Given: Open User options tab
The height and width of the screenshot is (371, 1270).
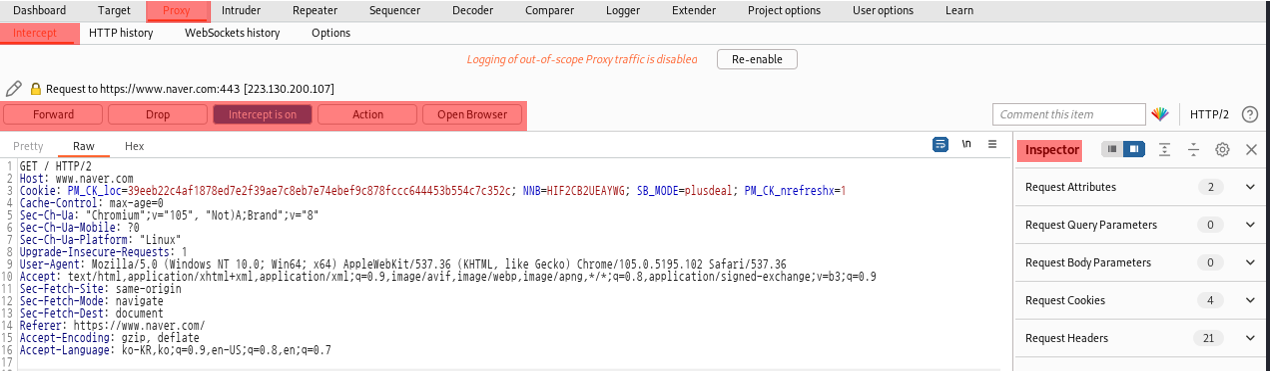Looking at the screenshot, I should 883,11.
